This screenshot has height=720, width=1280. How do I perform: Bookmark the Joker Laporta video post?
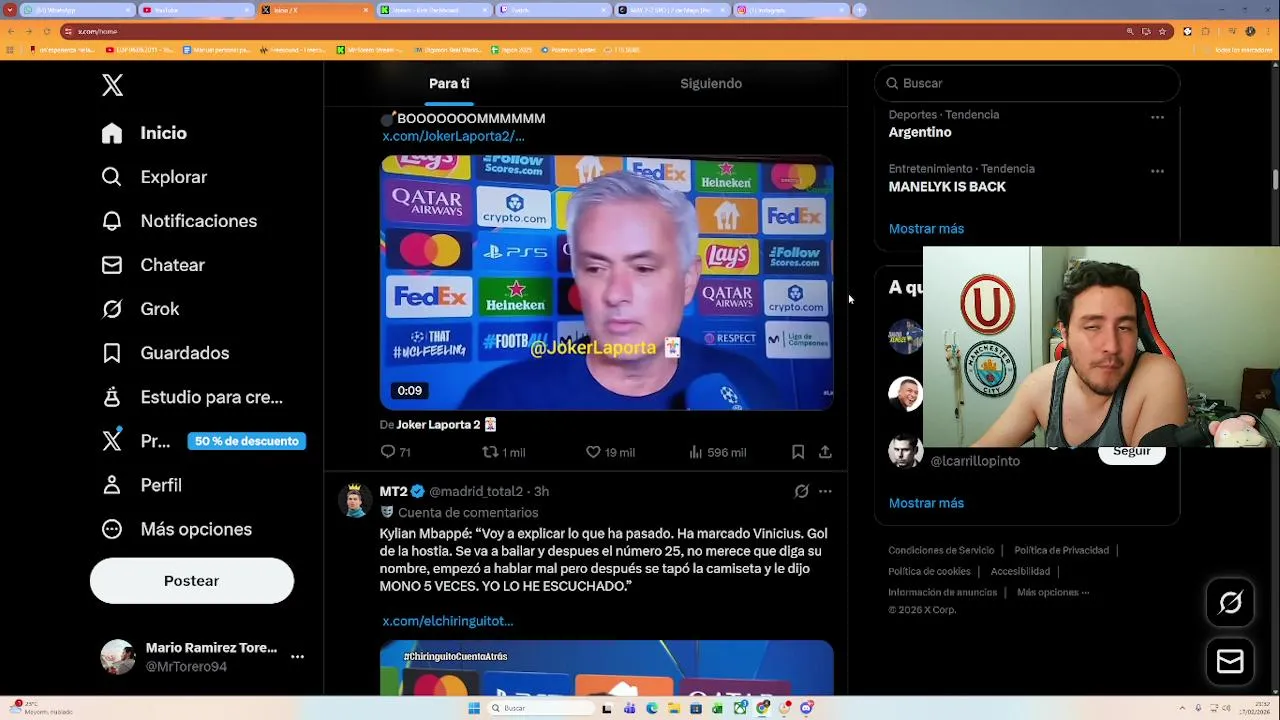pyautogui.click(x=798, y=452)
